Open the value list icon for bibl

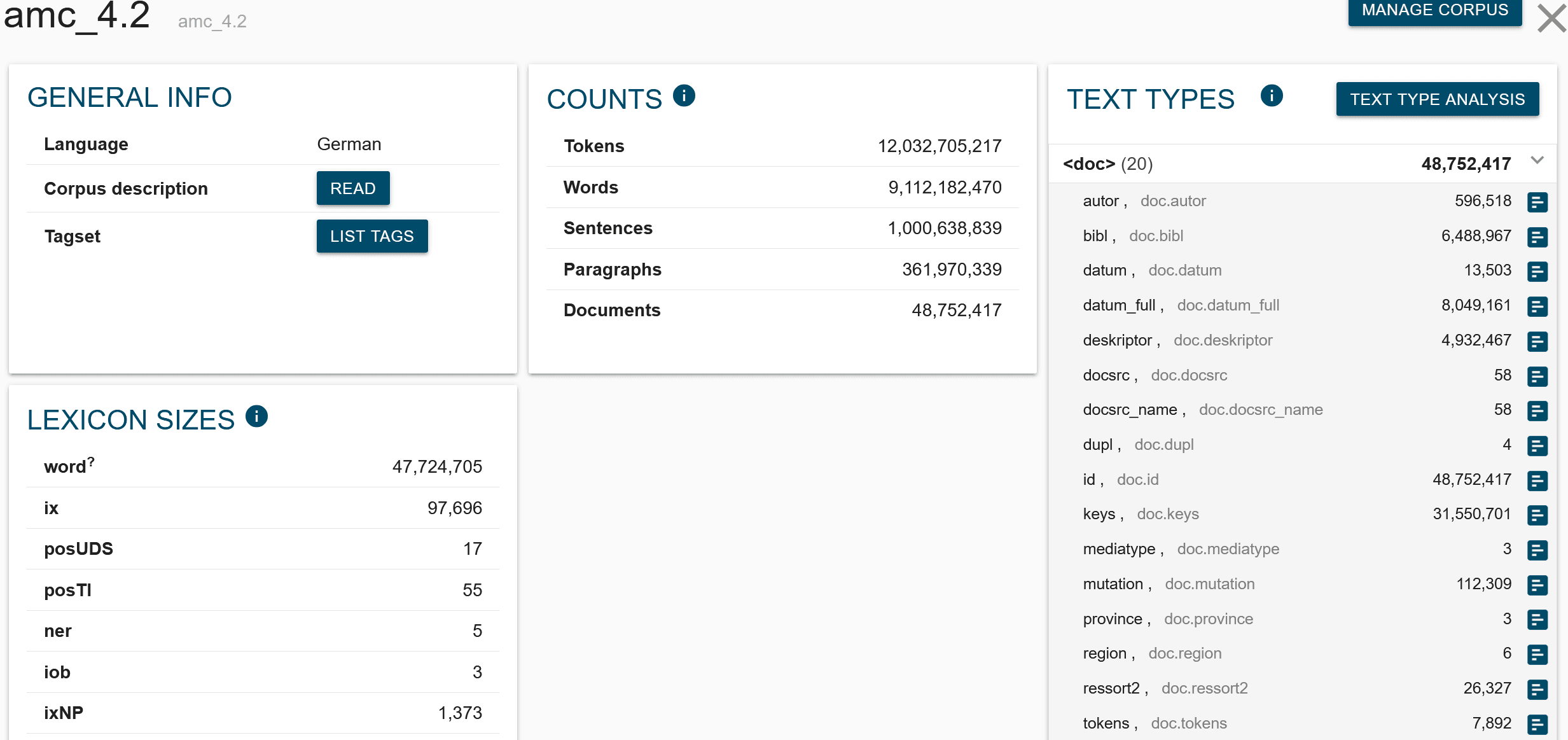pos(1537,237)
